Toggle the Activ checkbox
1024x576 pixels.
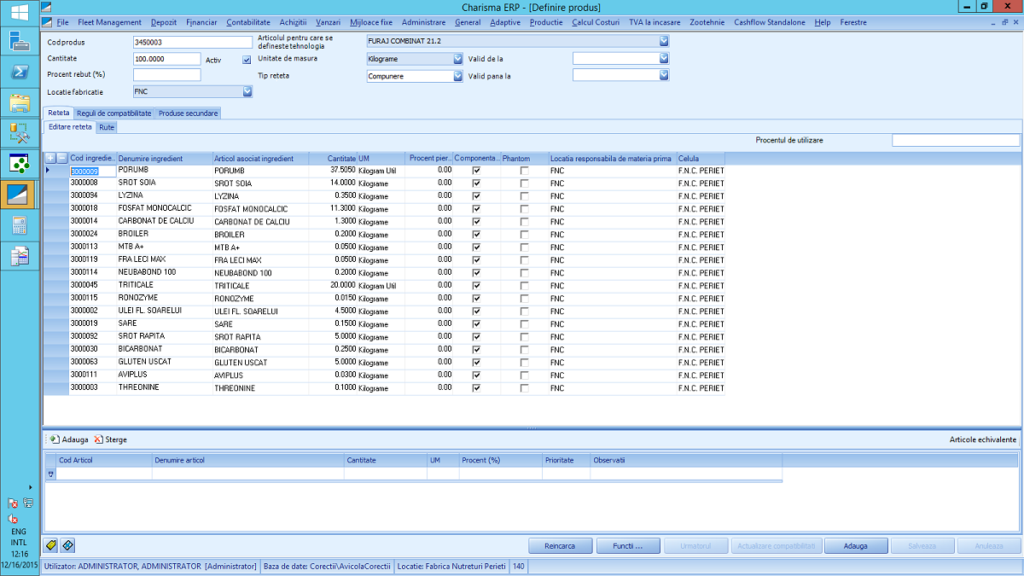[x=247, y=60]
